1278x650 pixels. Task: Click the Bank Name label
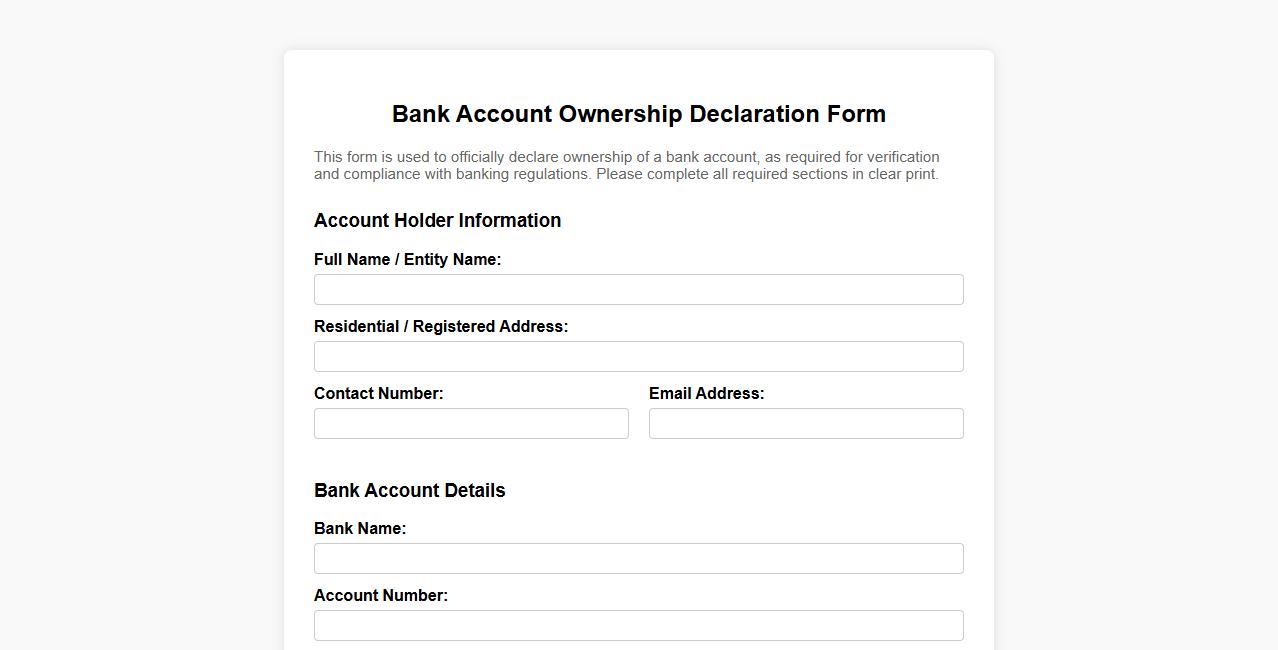pyautogui.click(x=359, y=528)
